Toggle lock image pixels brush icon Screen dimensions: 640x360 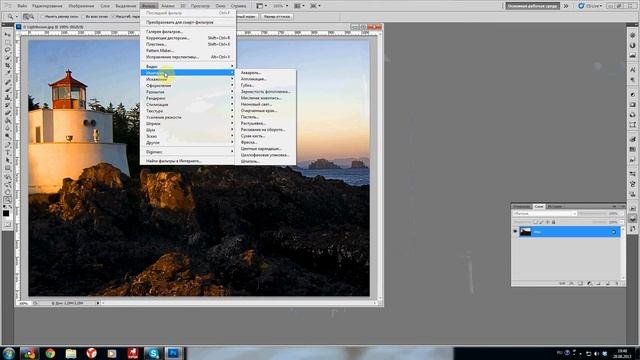pyautogui.click(x=541, y=222)
